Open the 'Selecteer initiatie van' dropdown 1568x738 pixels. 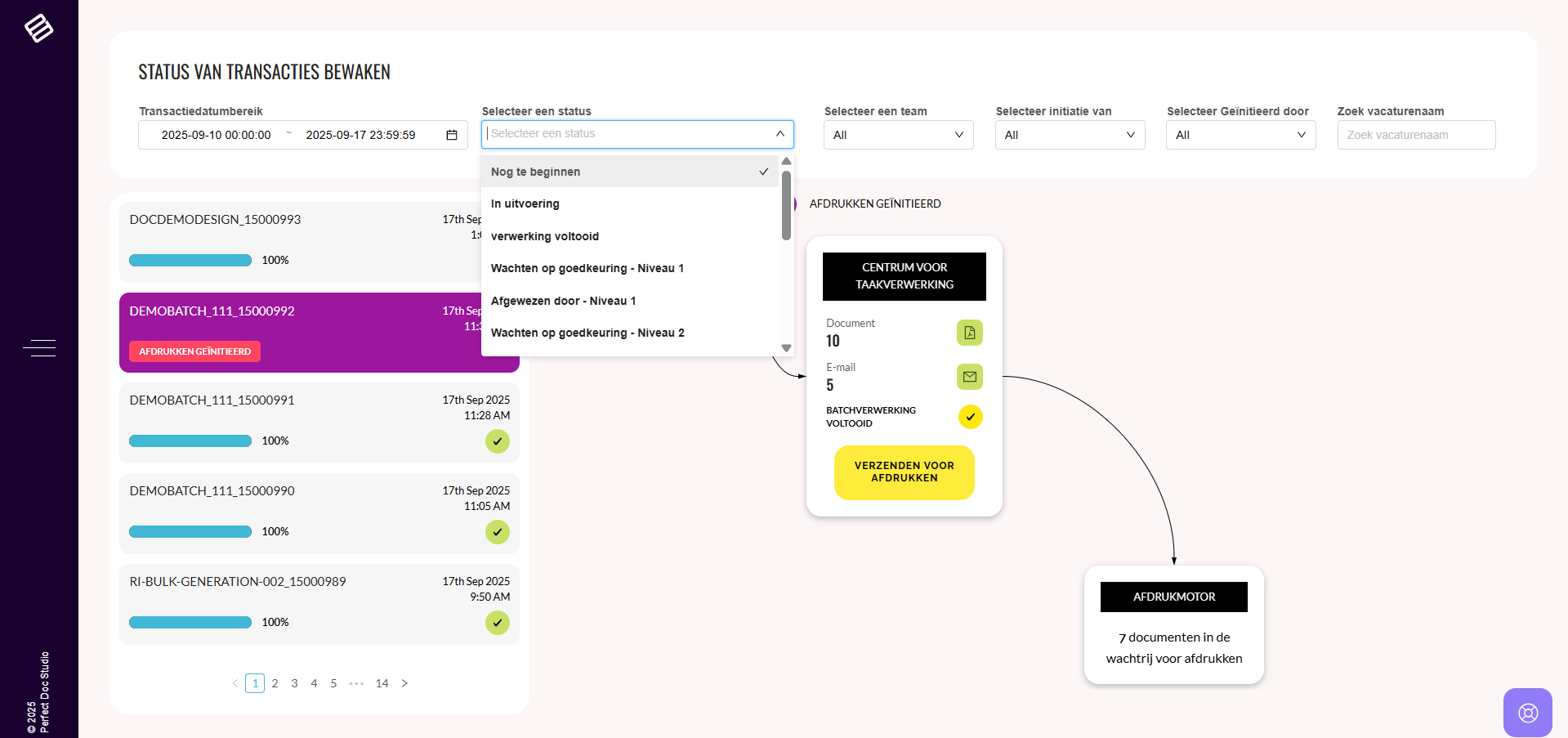1070,135
